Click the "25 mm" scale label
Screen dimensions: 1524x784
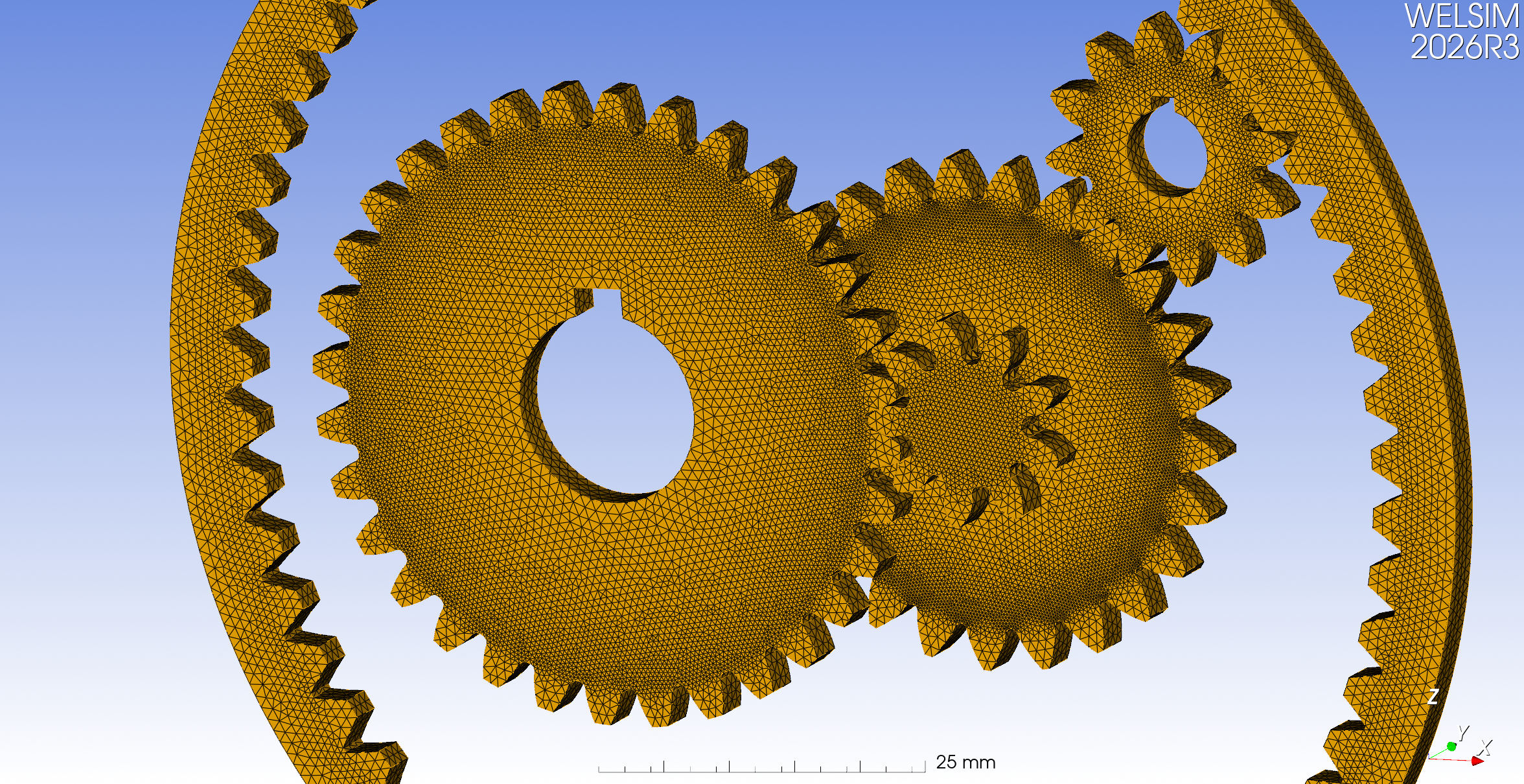pos(965,762)
